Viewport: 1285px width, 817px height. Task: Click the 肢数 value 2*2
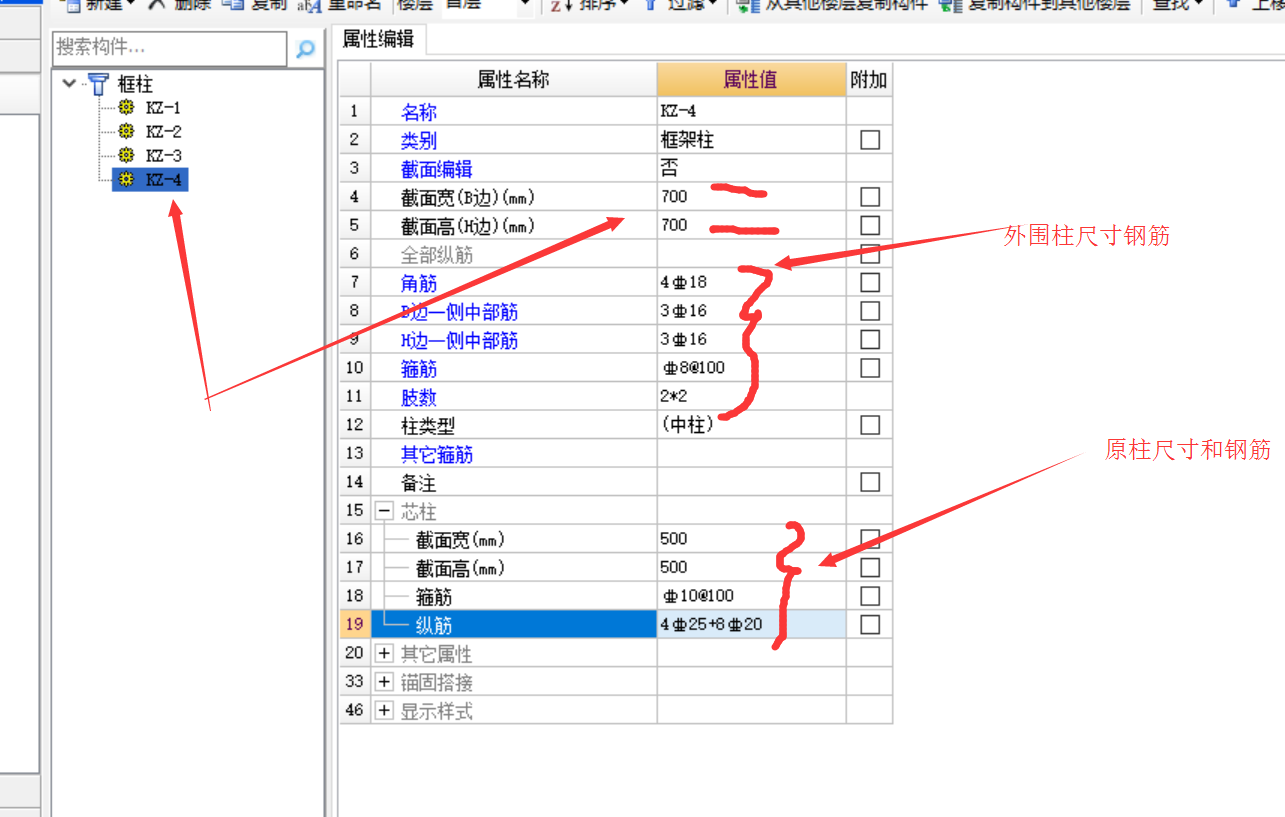click(751, 397)
